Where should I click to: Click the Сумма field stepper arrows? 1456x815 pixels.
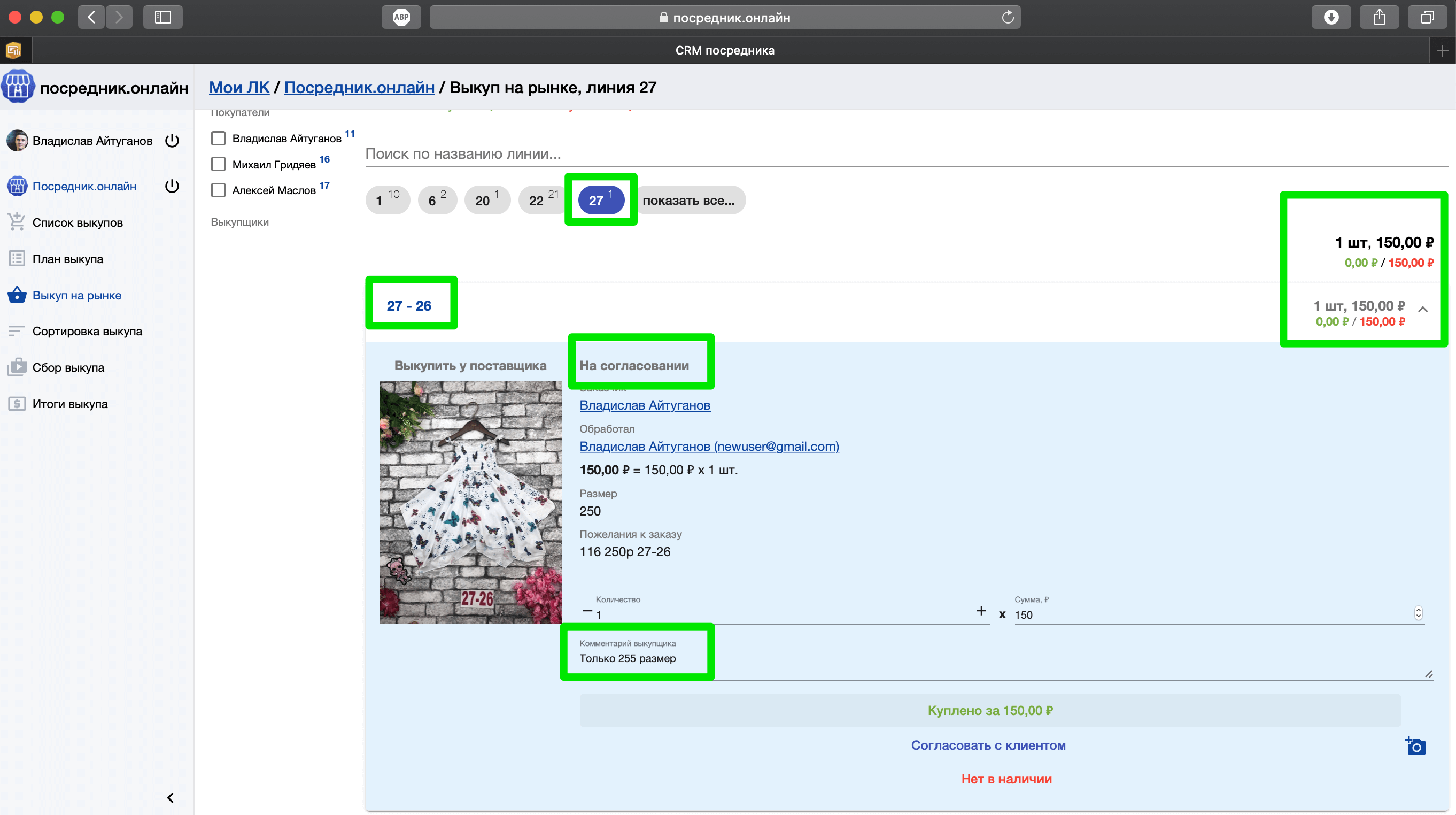1418,613
